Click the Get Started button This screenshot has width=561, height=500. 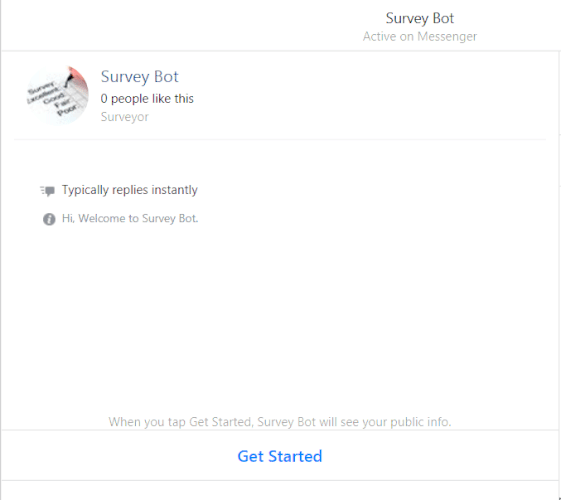pos(280,456)
